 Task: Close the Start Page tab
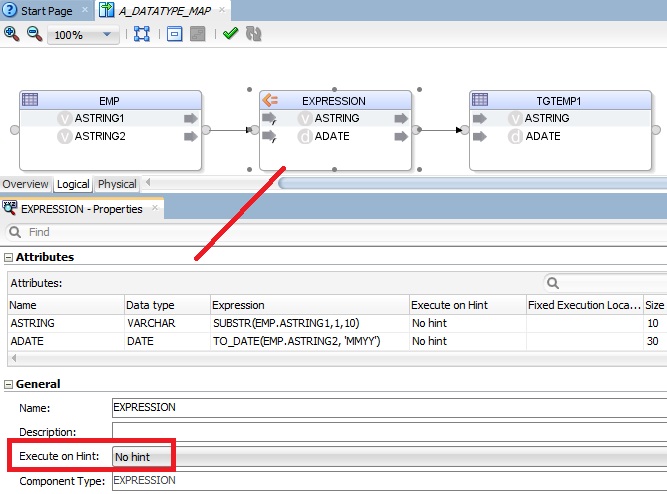[85, 9]
